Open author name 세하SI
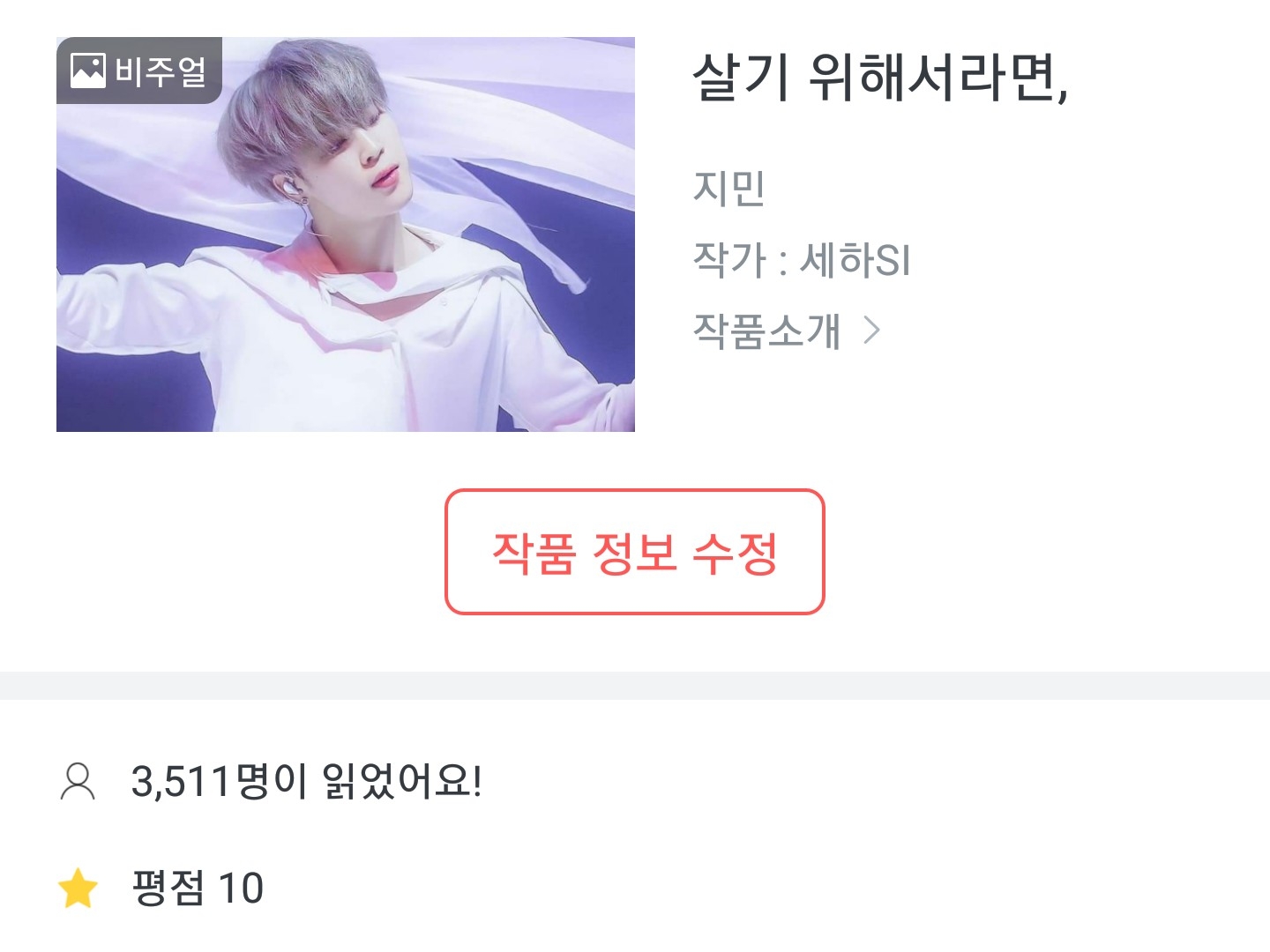This screenshot has height=952, width=1270. [x=855, y=260]
